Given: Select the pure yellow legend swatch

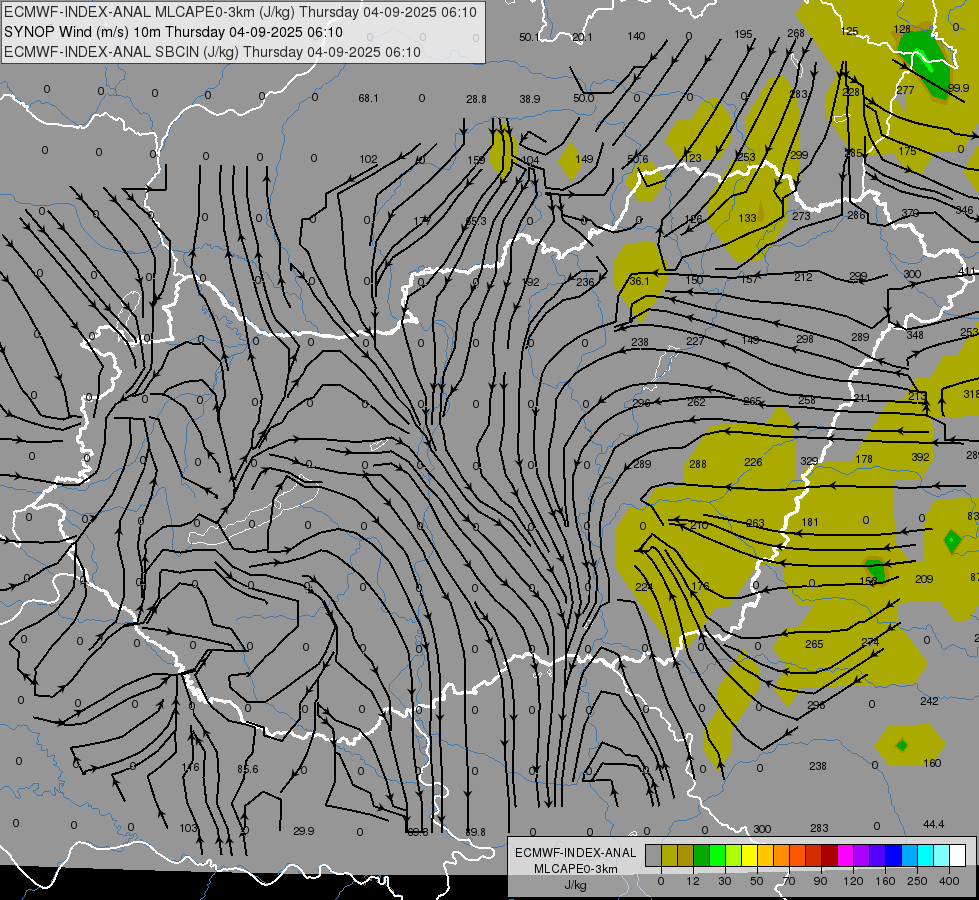Looking at the screenshot, I should click(749, 855).
